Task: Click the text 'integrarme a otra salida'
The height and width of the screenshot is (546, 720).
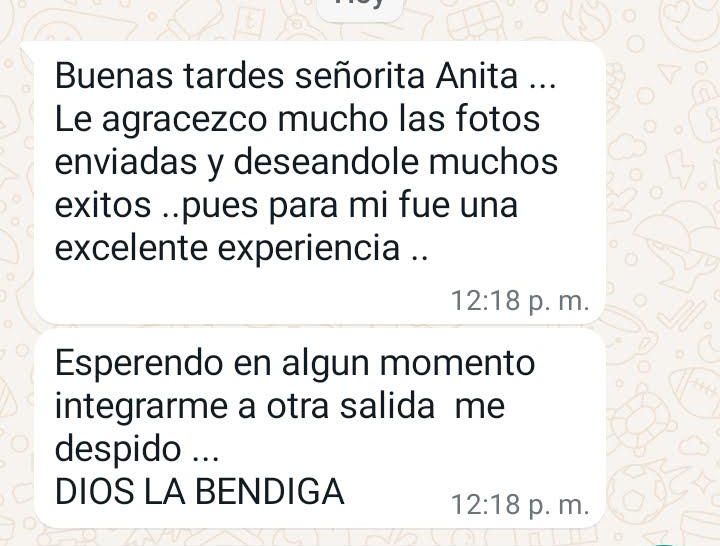Action: [x=245, y=406]
